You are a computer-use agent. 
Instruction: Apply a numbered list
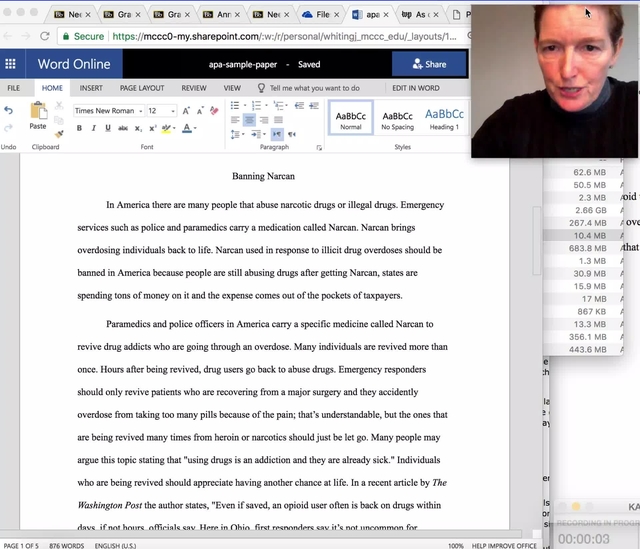coord(256,106)
